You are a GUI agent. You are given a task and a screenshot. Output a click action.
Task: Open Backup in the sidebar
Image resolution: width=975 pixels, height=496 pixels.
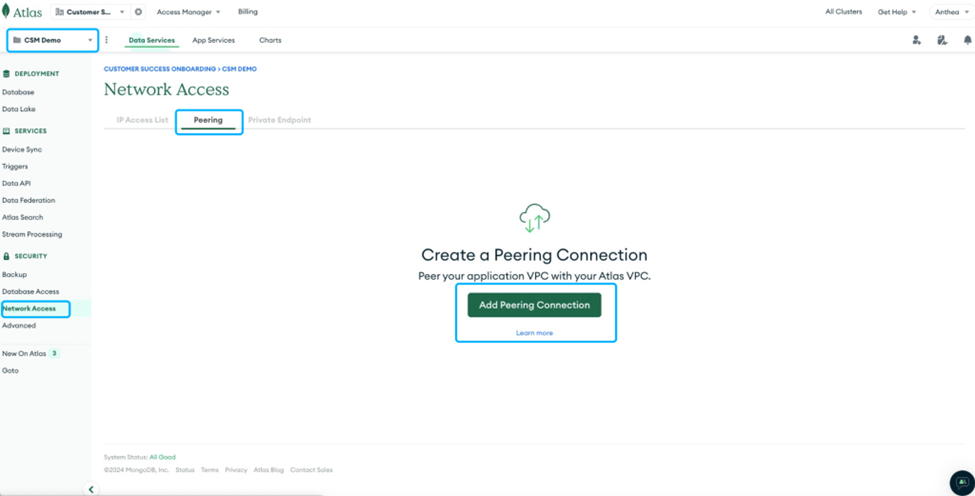coord(14,274)
